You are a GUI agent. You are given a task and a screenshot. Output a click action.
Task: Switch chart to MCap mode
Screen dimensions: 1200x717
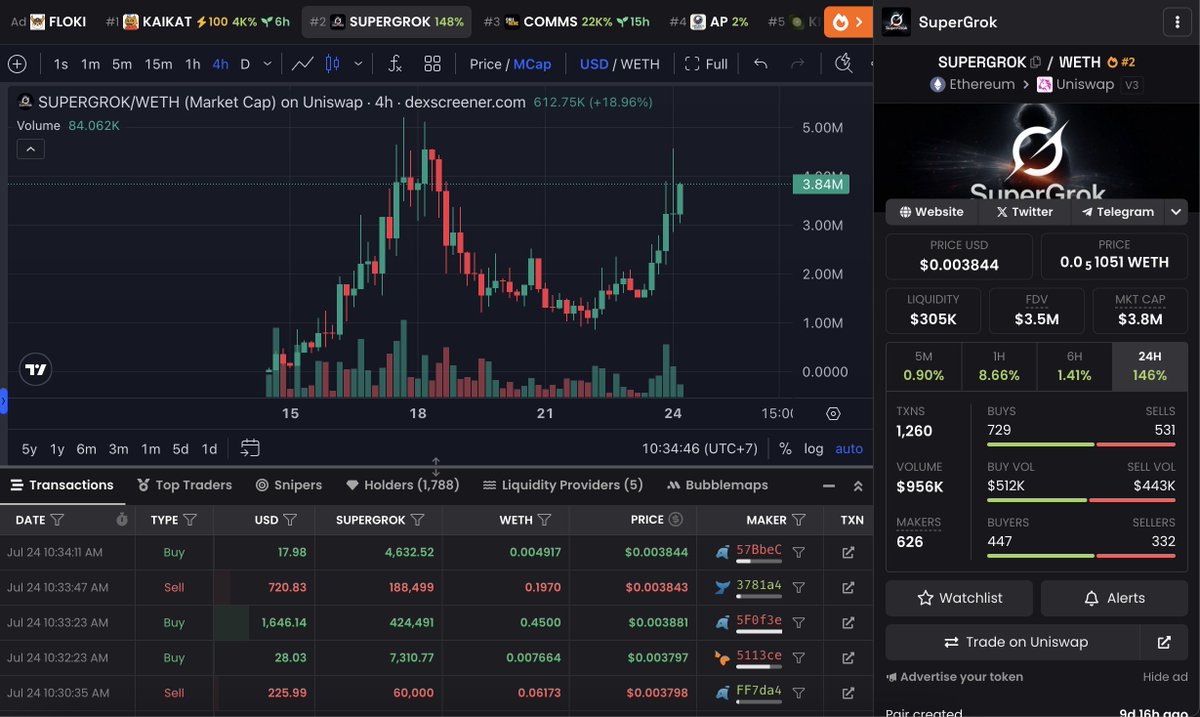(532, 64)
